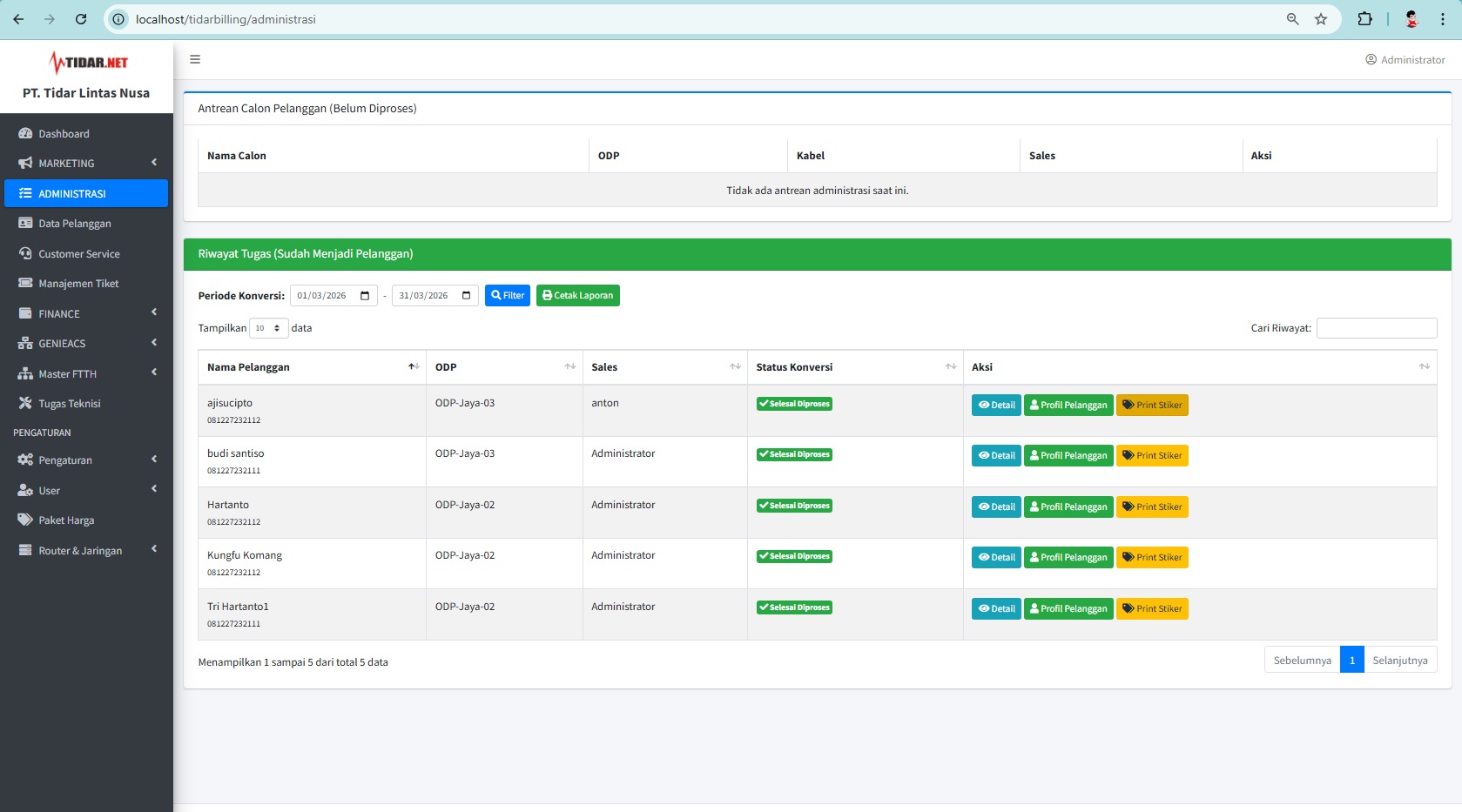Screen dimensions: 1462x812
Task: Sort table by Status Konversi column
Action: click(x=855, y=367)
